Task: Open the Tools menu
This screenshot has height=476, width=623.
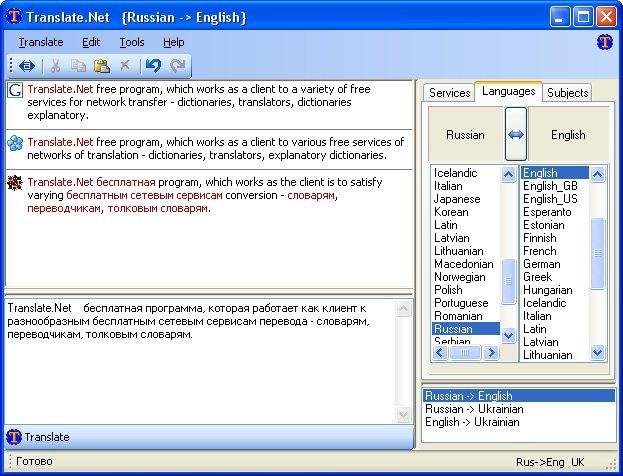Action: point(132,42)
